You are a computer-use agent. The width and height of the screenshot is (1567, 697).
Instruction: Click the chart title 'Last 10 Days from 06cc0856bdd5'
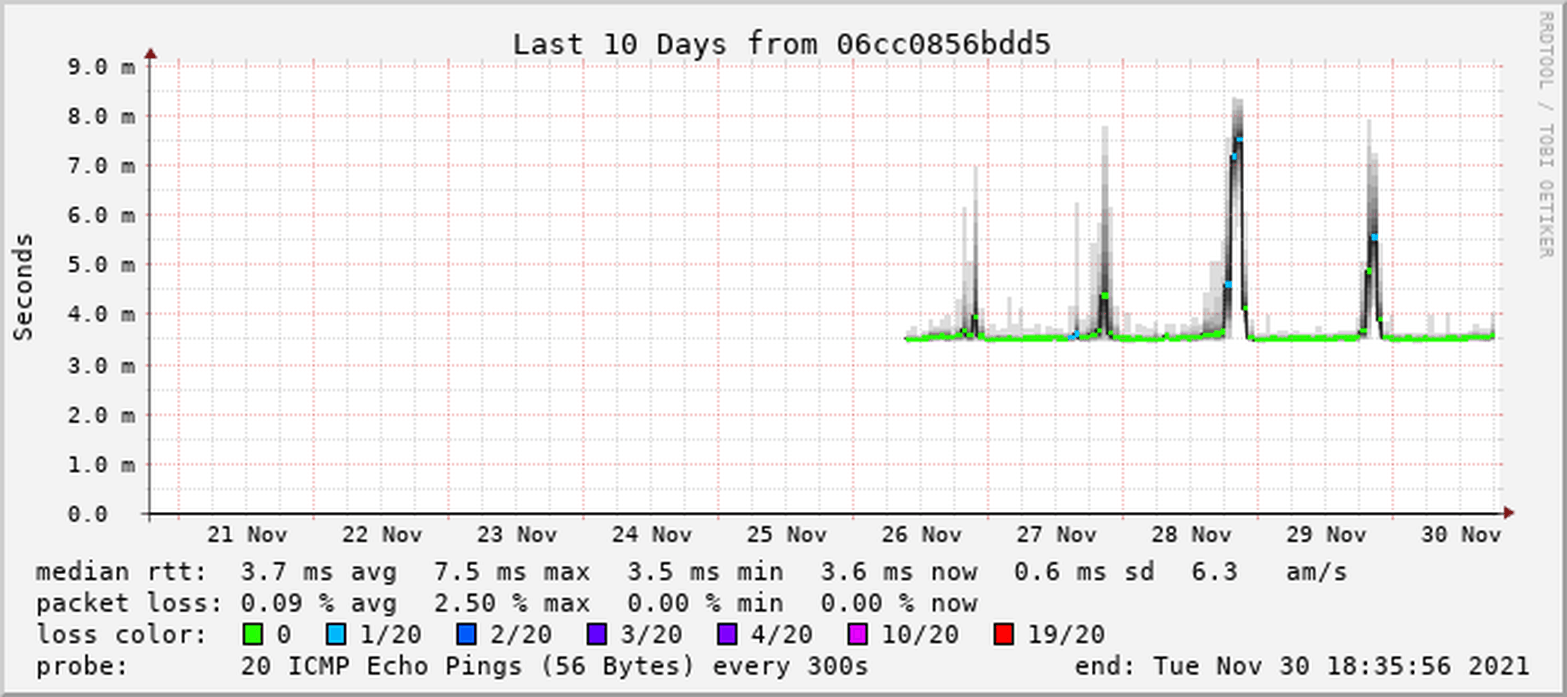[x=781, y=44]
